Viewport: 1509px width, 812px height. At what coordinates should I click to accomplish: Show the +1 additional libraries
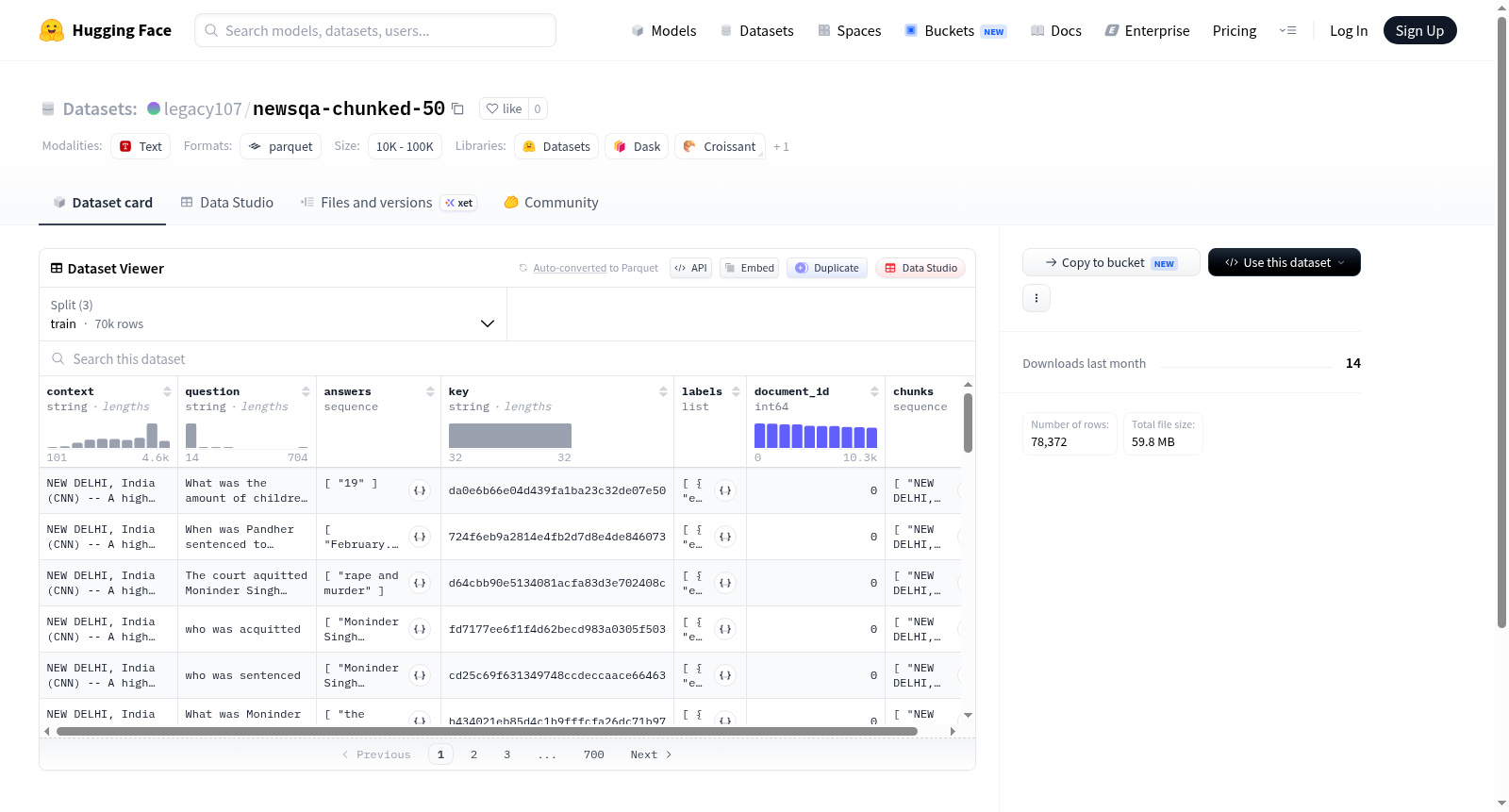(781, 146)
